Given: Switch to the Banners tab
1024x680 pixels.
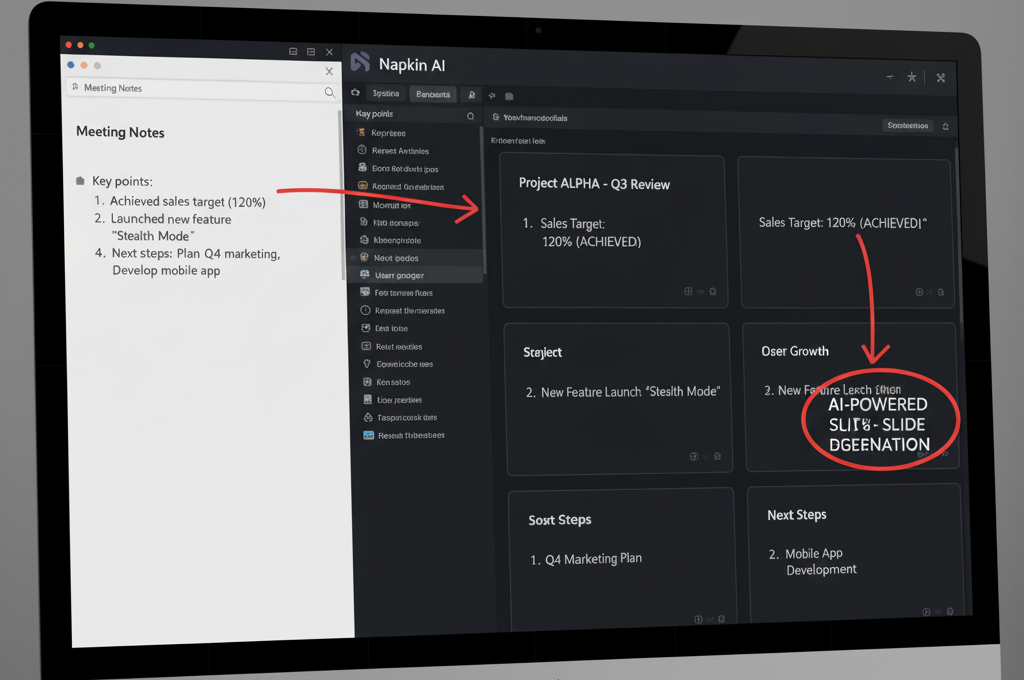Looking at the screenshot, I should coord(433,95).
